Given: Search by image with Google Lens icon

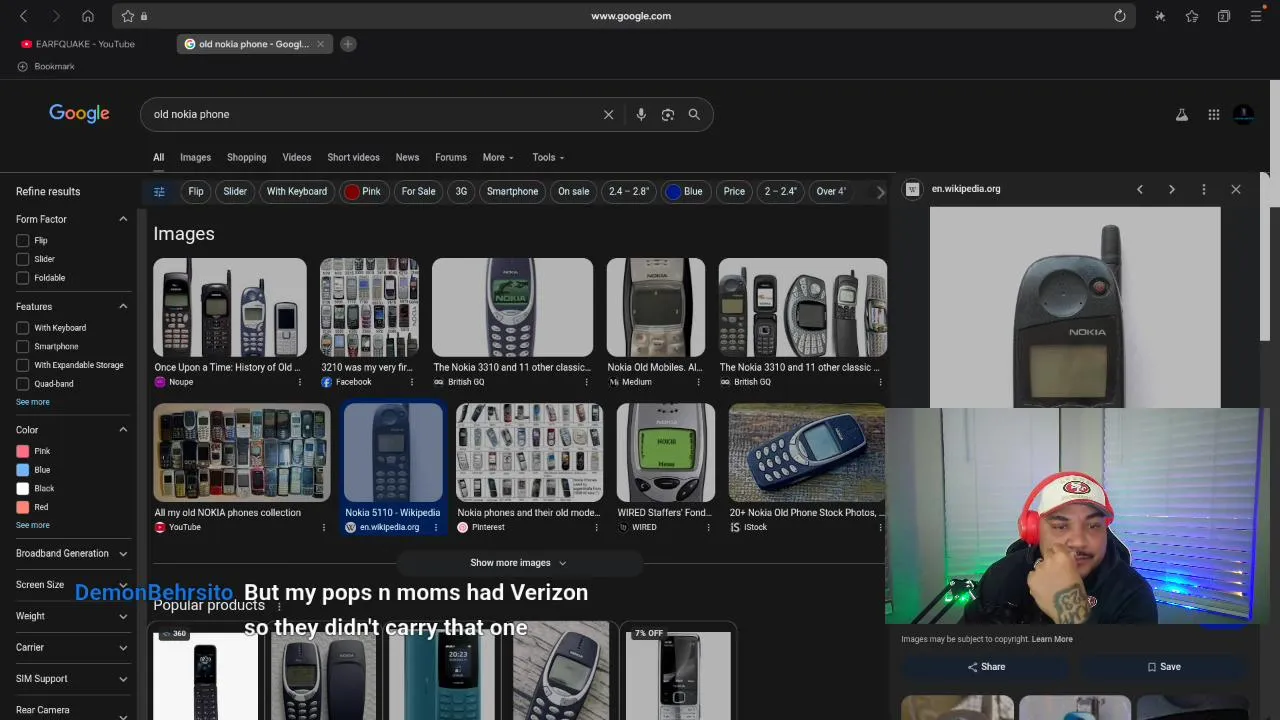Looking at the screenshot, I should pos(668,114).
